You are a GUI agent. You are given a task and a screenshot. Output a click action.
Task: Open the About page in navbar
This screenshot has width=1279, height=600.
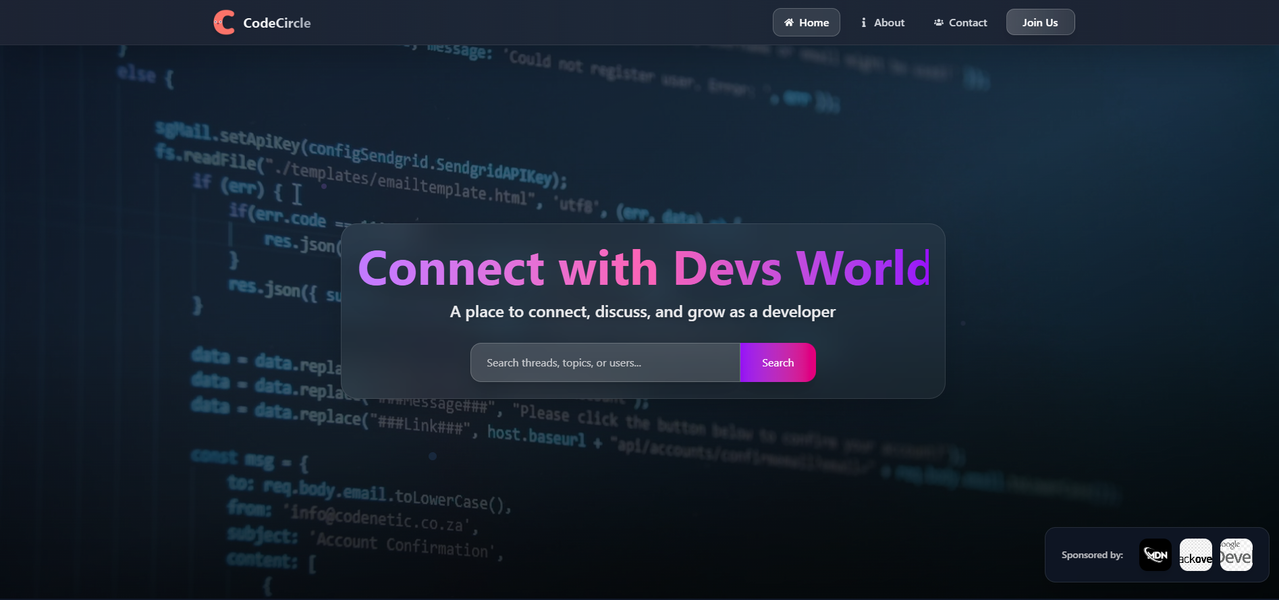pyautogui.click(x=883, y=22)
